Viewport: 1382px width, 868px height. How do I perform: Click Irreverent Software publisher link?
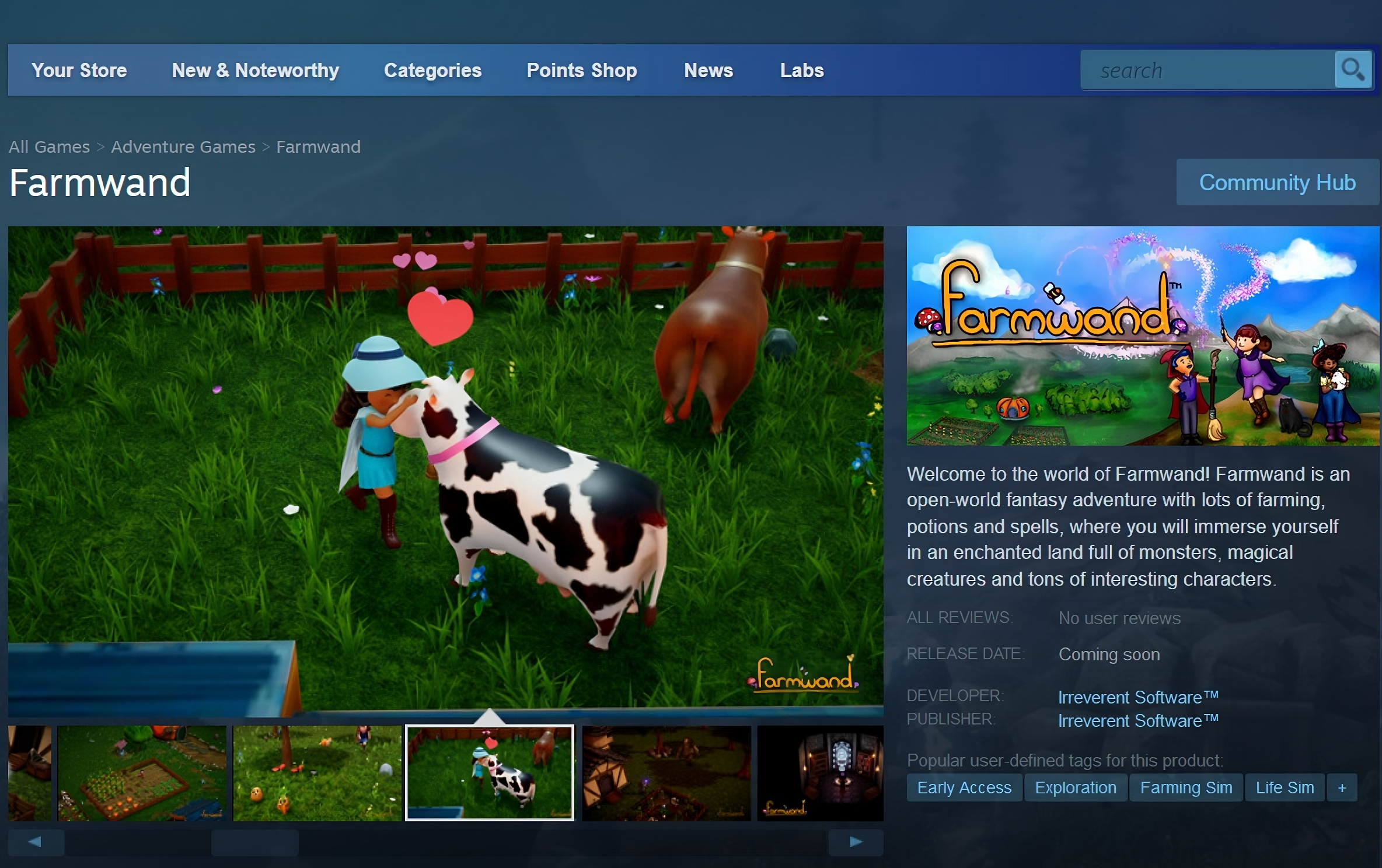(1140, 718)
